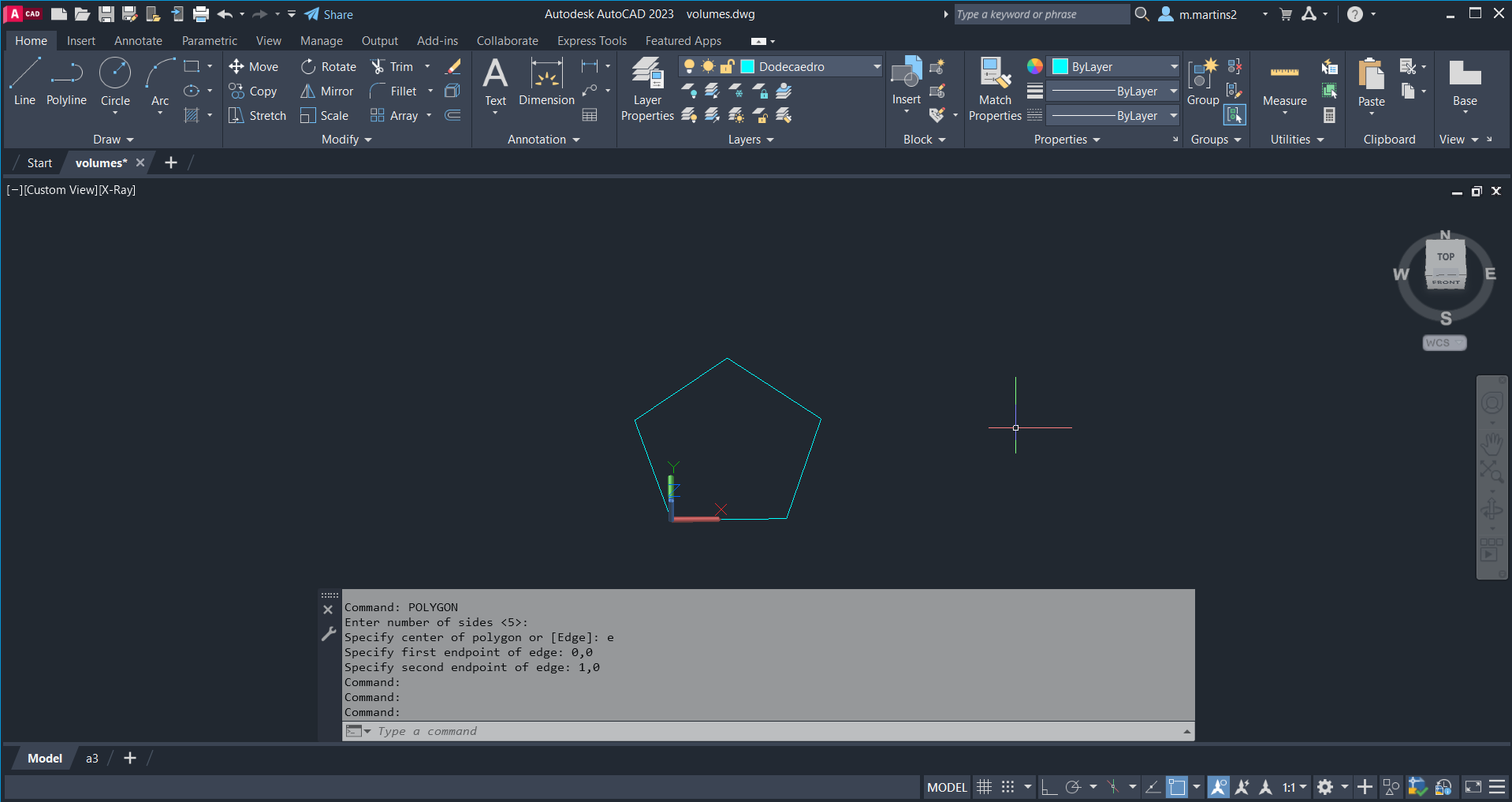
Task: Activate the Mirror modify tool
Action: point(326,91)
